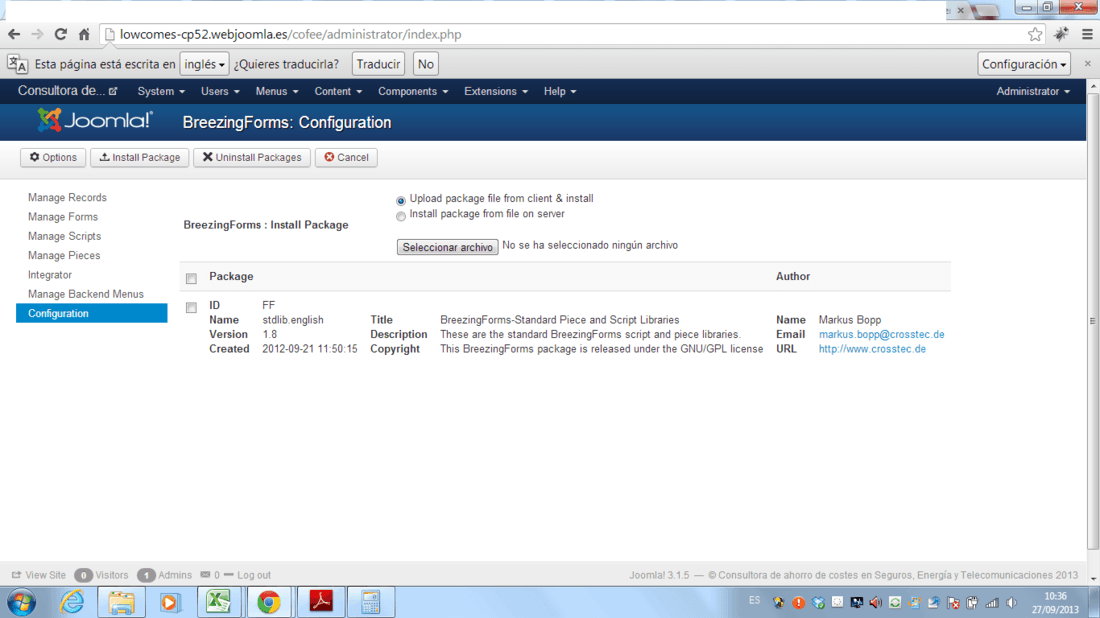Open the Help menu
Screen dimensions: 1100x618
[560, 91]
